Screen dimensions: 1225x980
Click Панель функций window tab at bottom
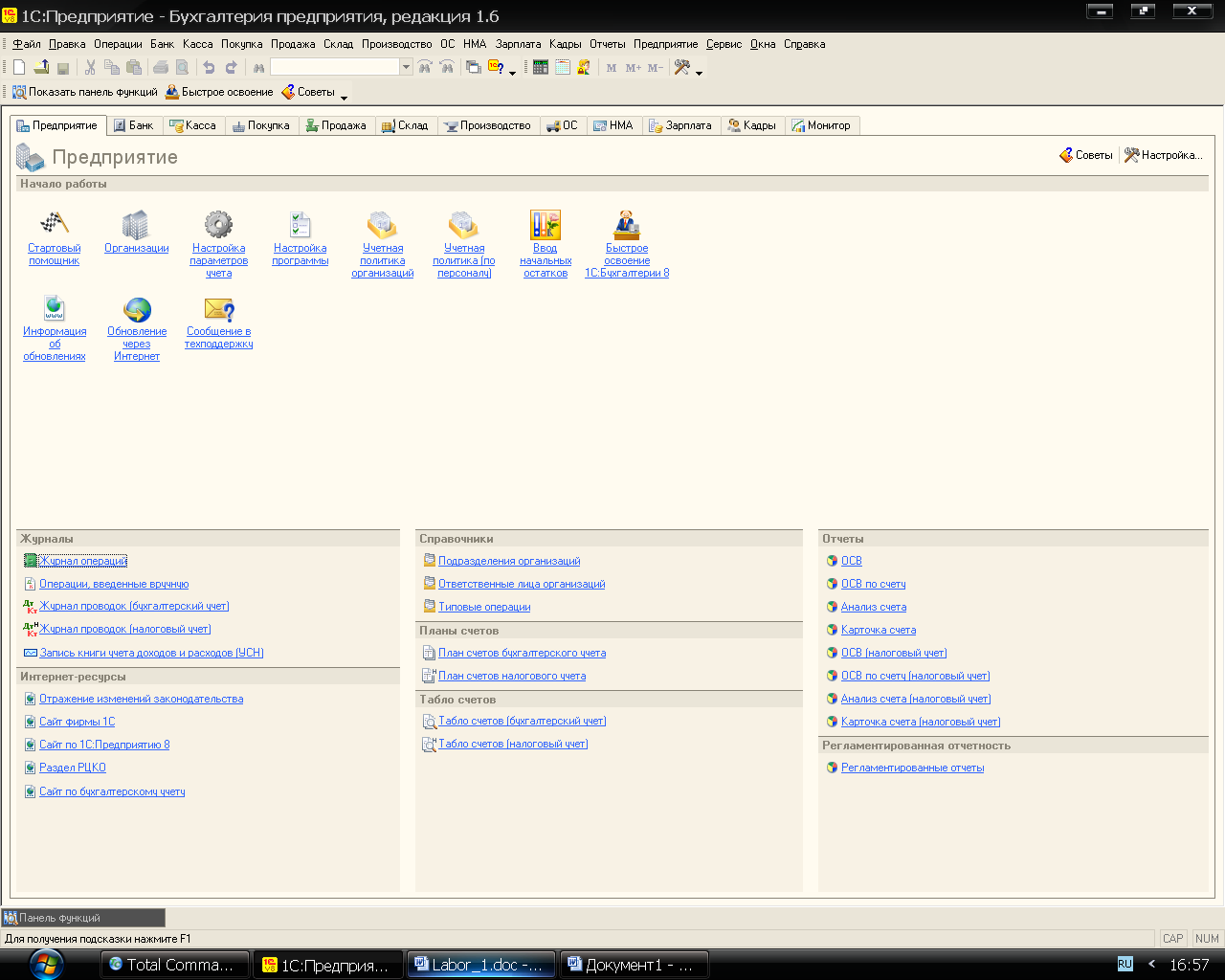(x=83, y=918)
